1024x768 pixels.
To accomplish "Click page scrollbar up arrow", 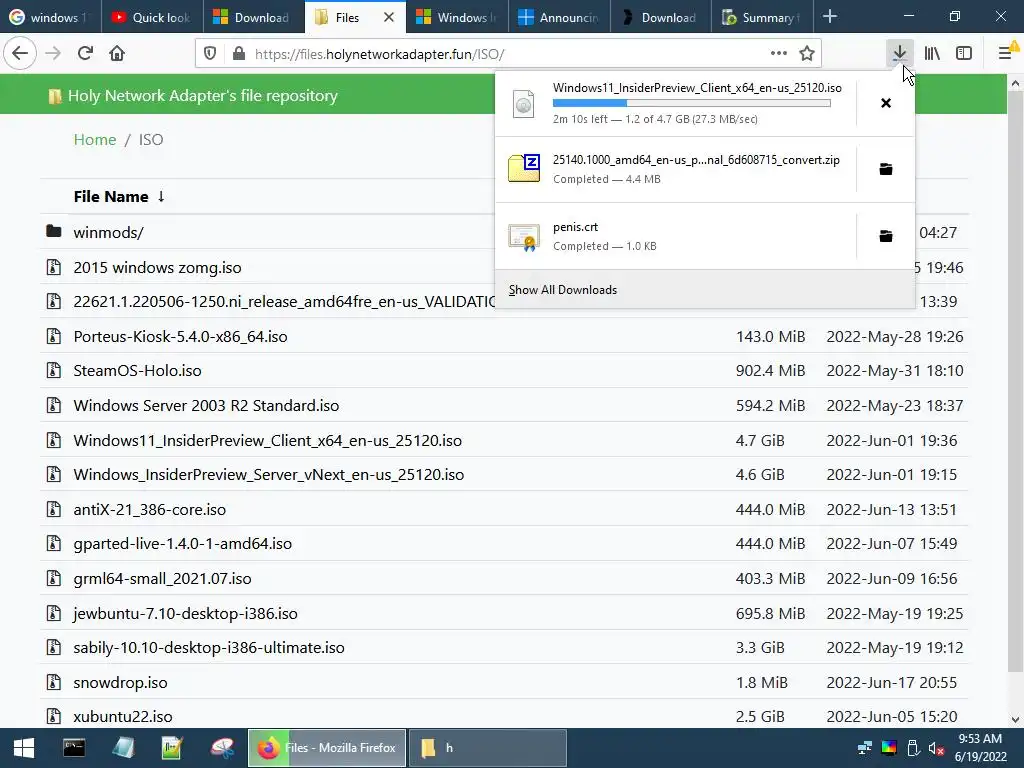I will click(1015, 83).
